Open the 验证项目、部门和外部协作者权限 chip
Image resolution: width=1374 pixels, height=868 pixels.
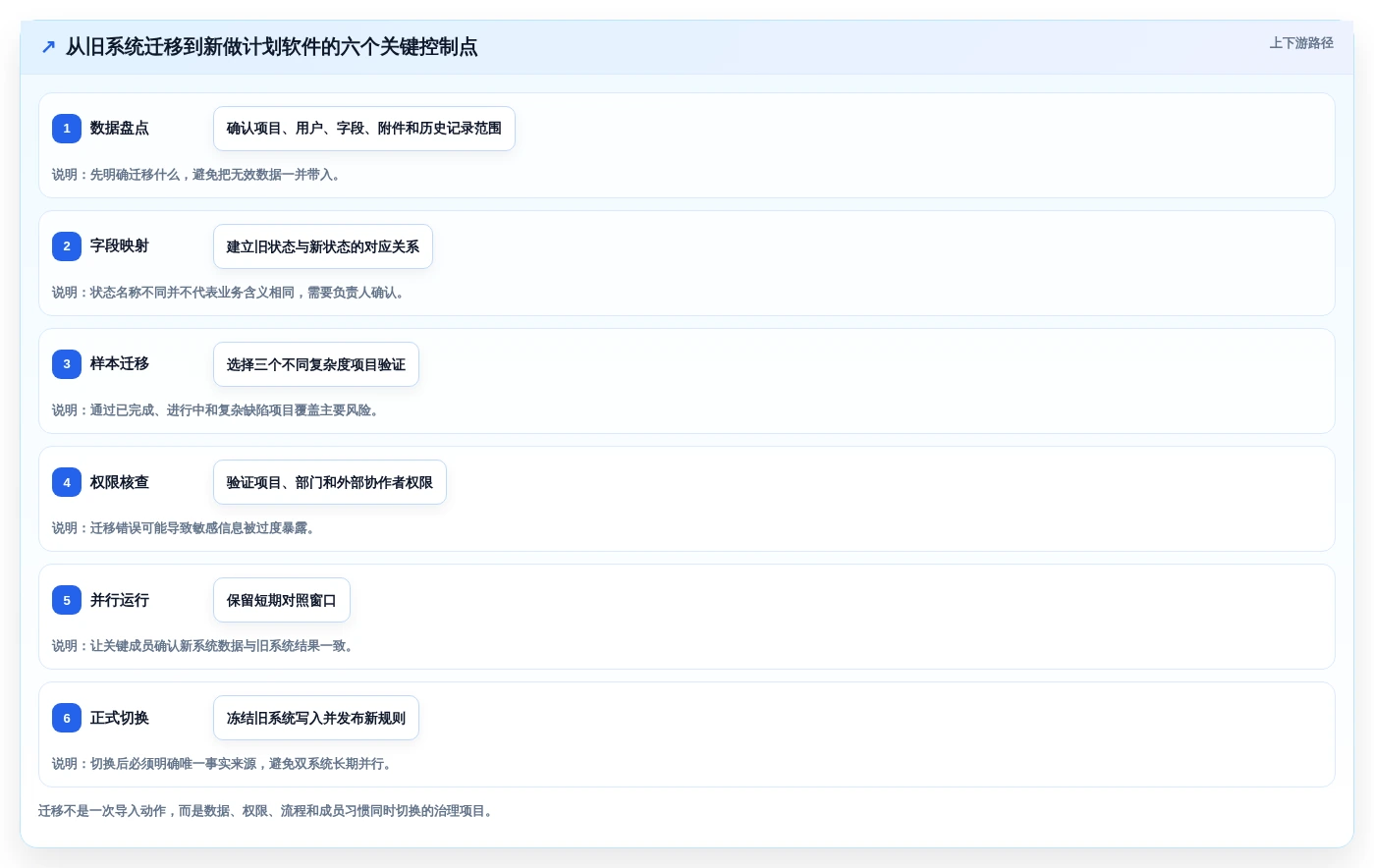point(330,482)
